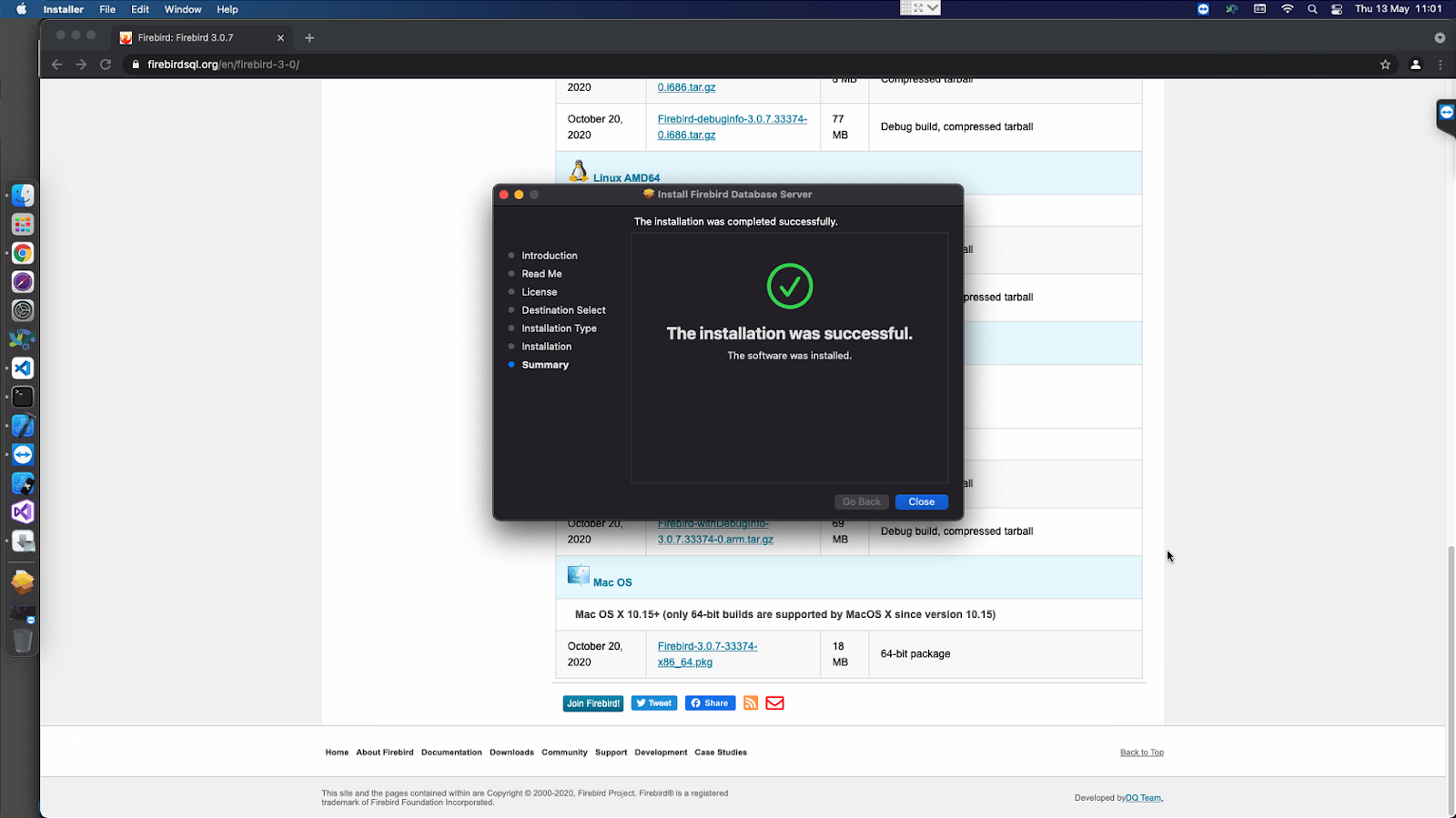Open Firebird-debuginfo-3.0.7.33374-0.i686.tar.gz link

[732, 126]
